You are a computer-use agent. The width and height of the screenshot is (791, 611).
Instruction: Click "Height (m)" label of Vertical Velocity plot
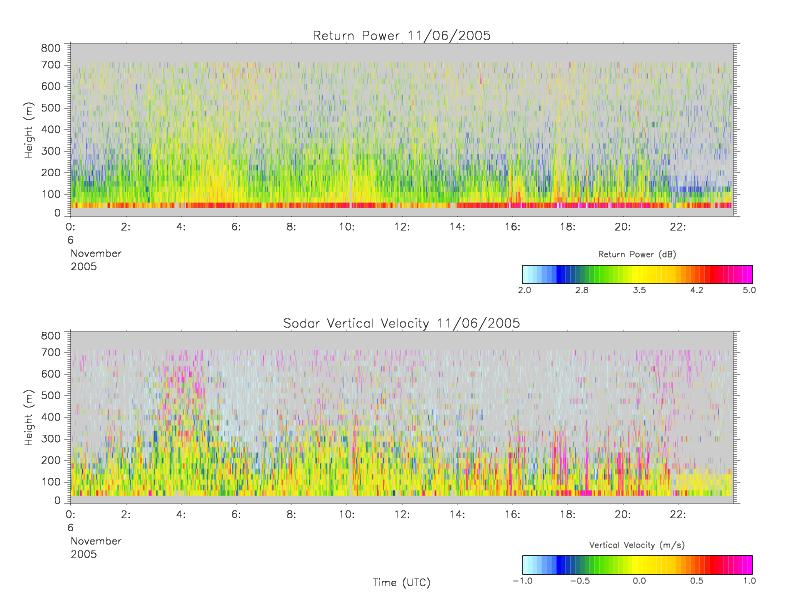[x=29, y=417]
